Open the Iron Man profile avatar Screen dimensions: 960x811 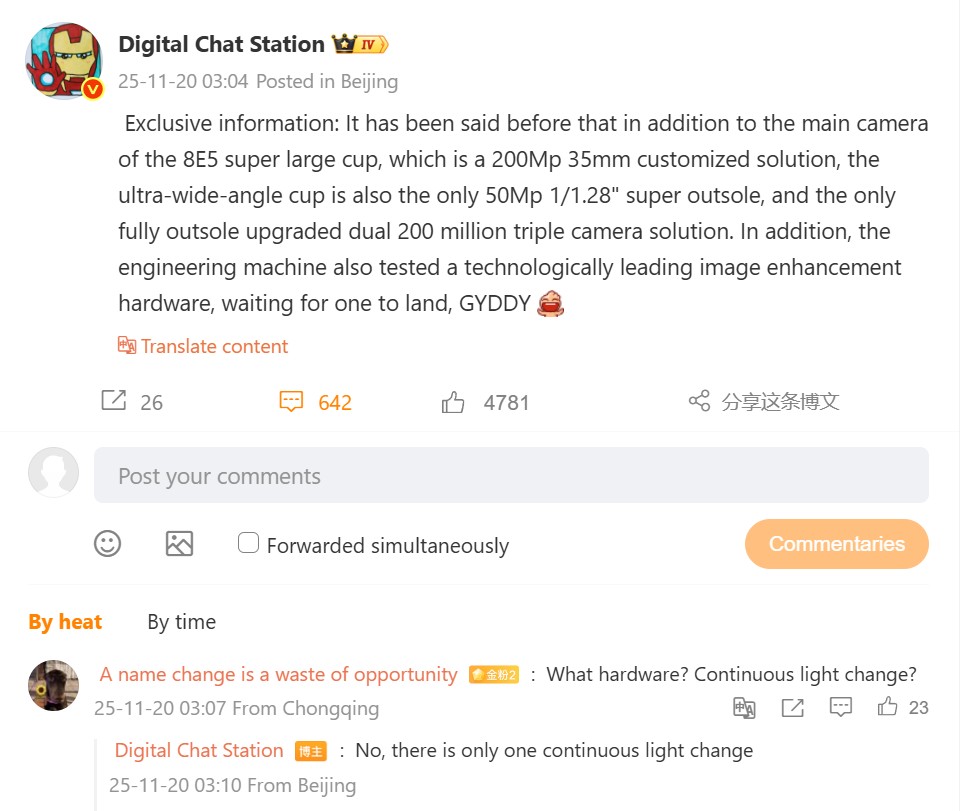pos(63,62)
